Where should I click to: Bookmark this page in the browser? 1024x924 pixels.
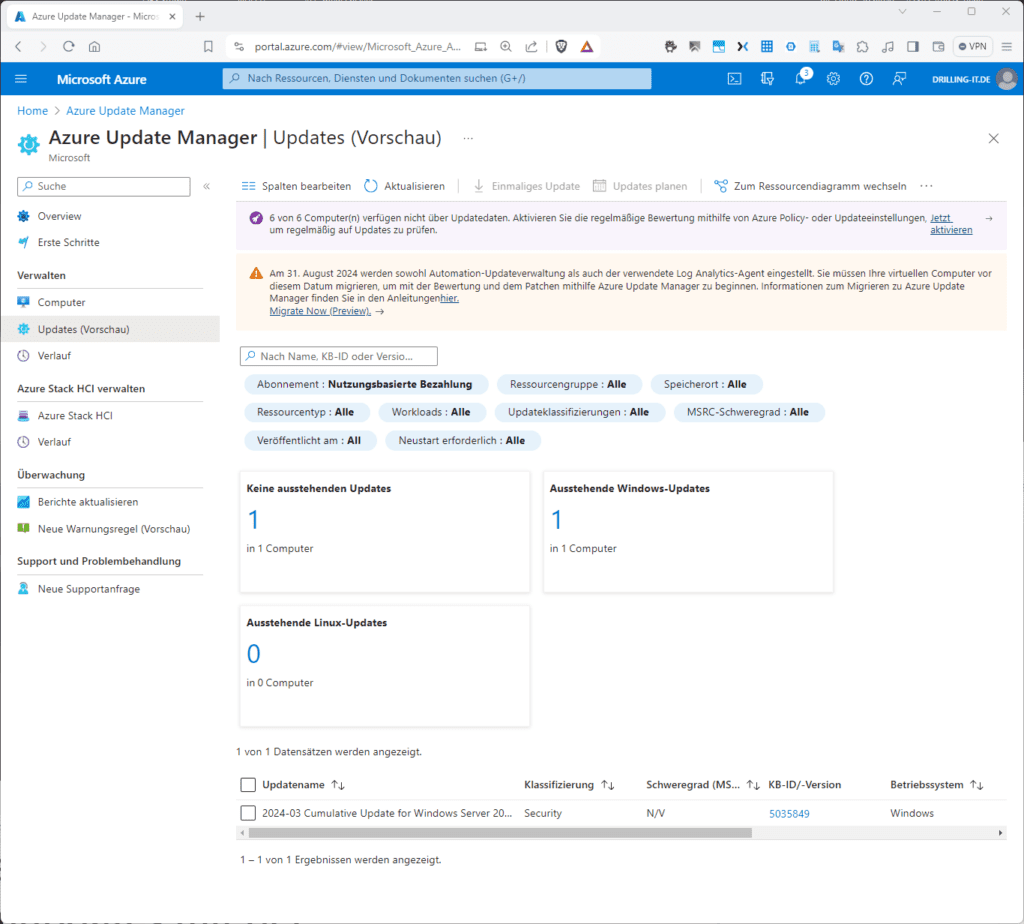[x=208, y=46]
